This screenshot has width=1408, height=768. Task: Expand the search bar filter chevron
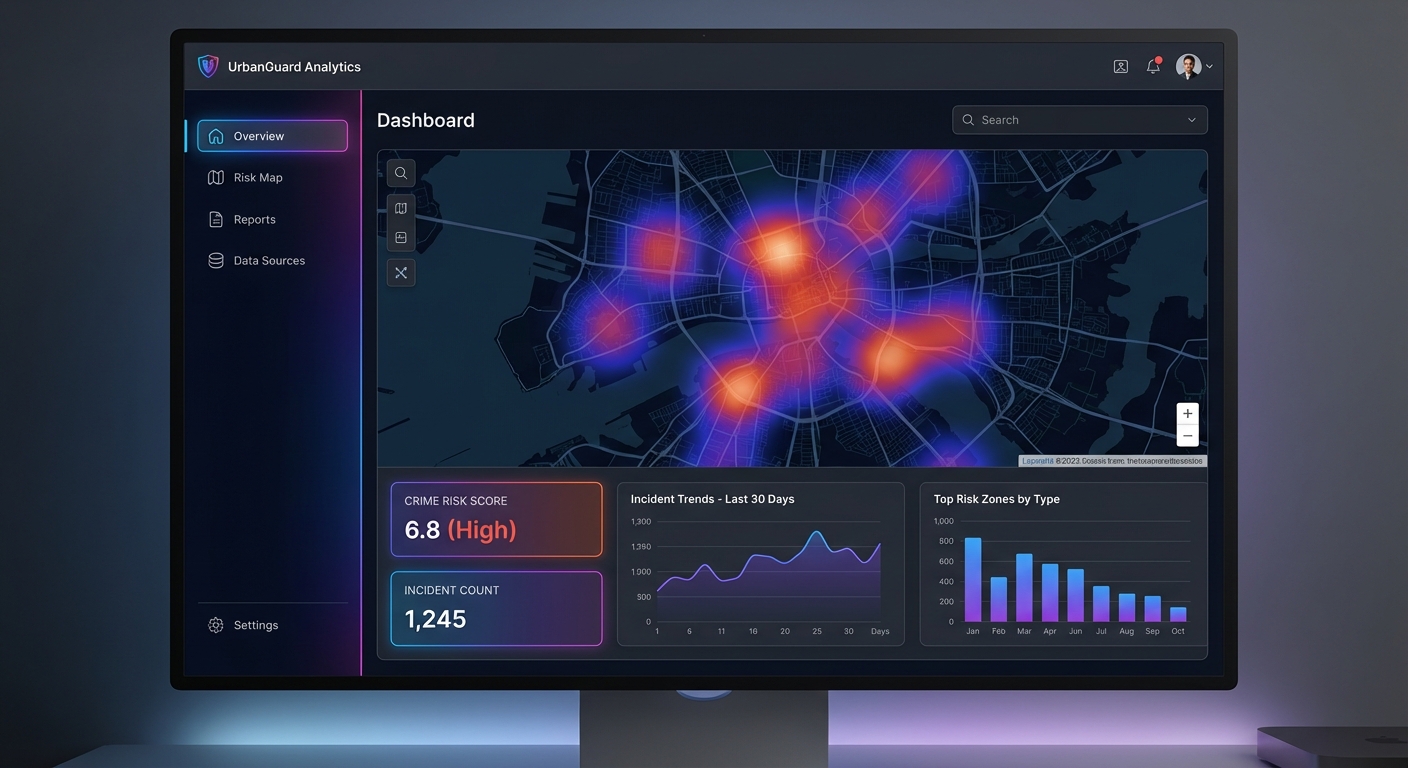click(1191, 119)
